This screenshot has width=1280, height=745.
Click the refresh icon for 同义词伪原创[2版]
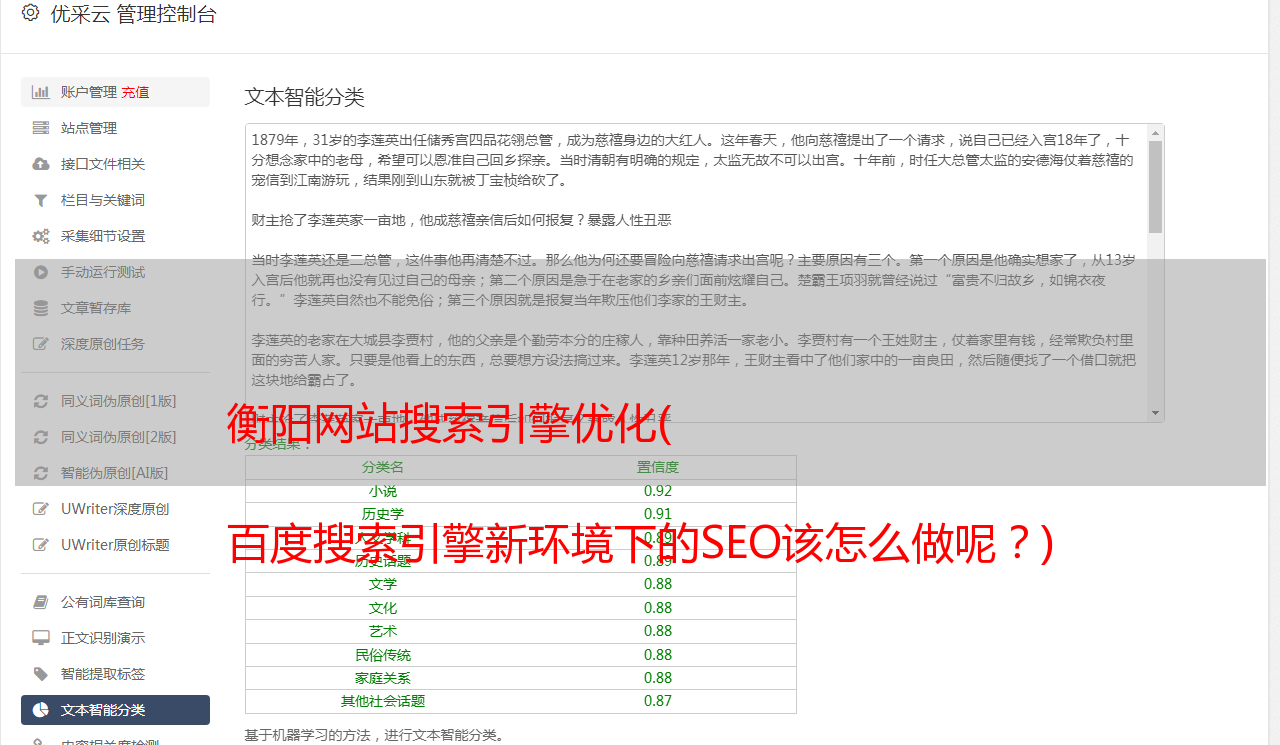click(41, 437)
